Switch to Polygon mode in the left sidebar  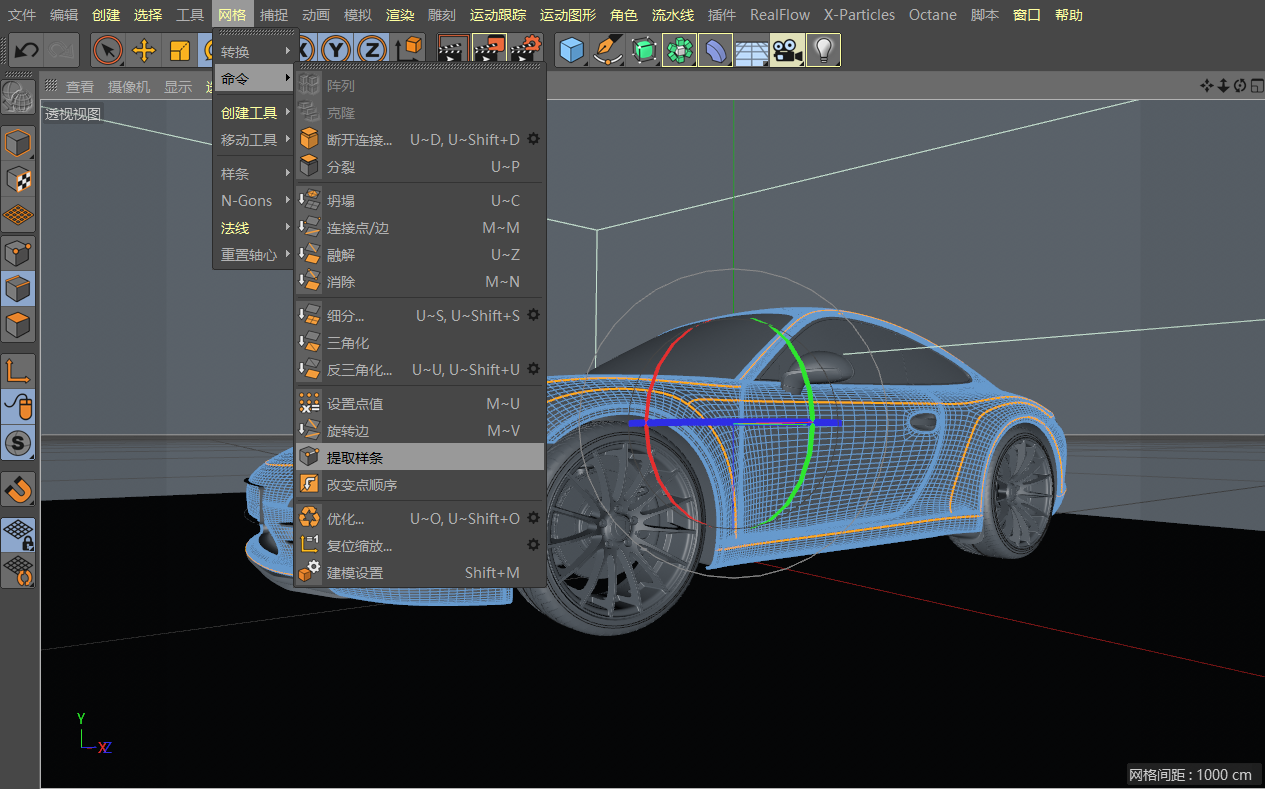click(18, 325)
